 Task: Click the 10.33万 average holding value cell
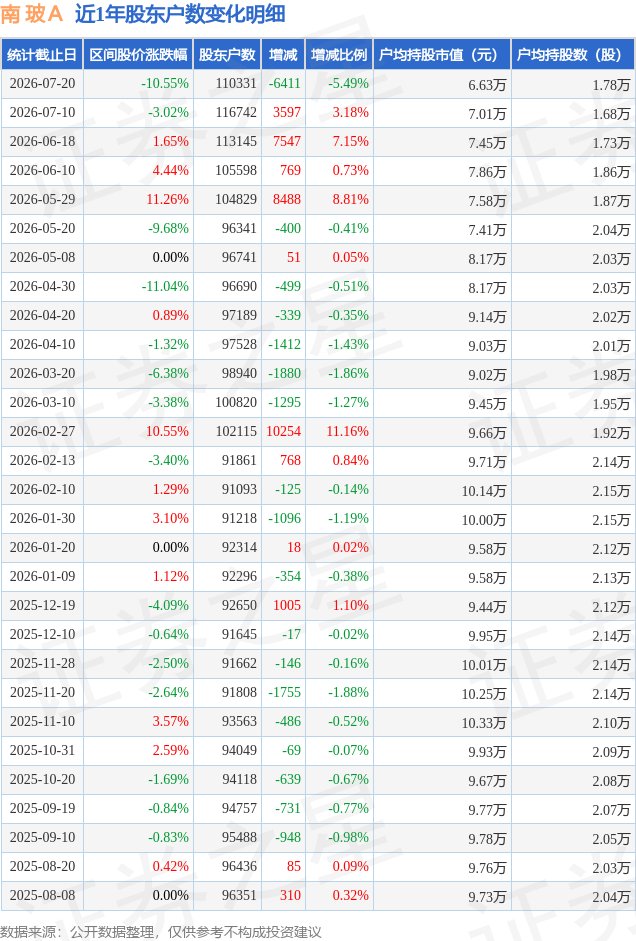tap(484, 723)
